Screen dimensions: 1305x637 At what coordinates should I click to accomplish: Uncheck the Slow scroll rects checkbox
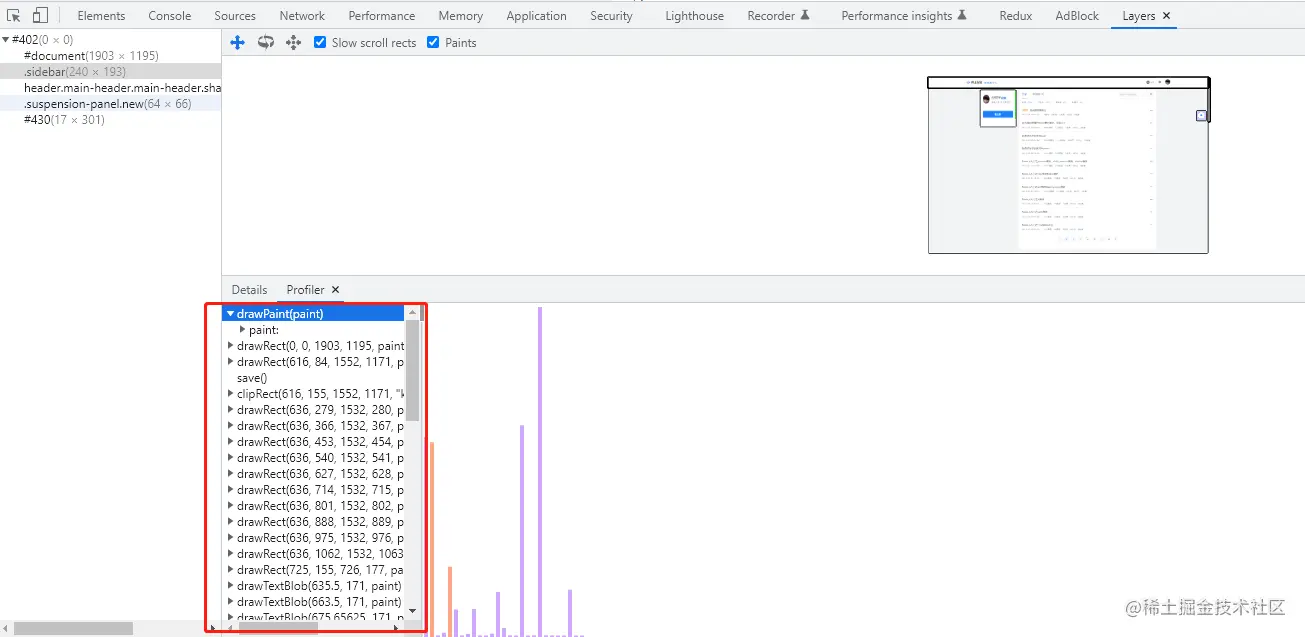320,42
